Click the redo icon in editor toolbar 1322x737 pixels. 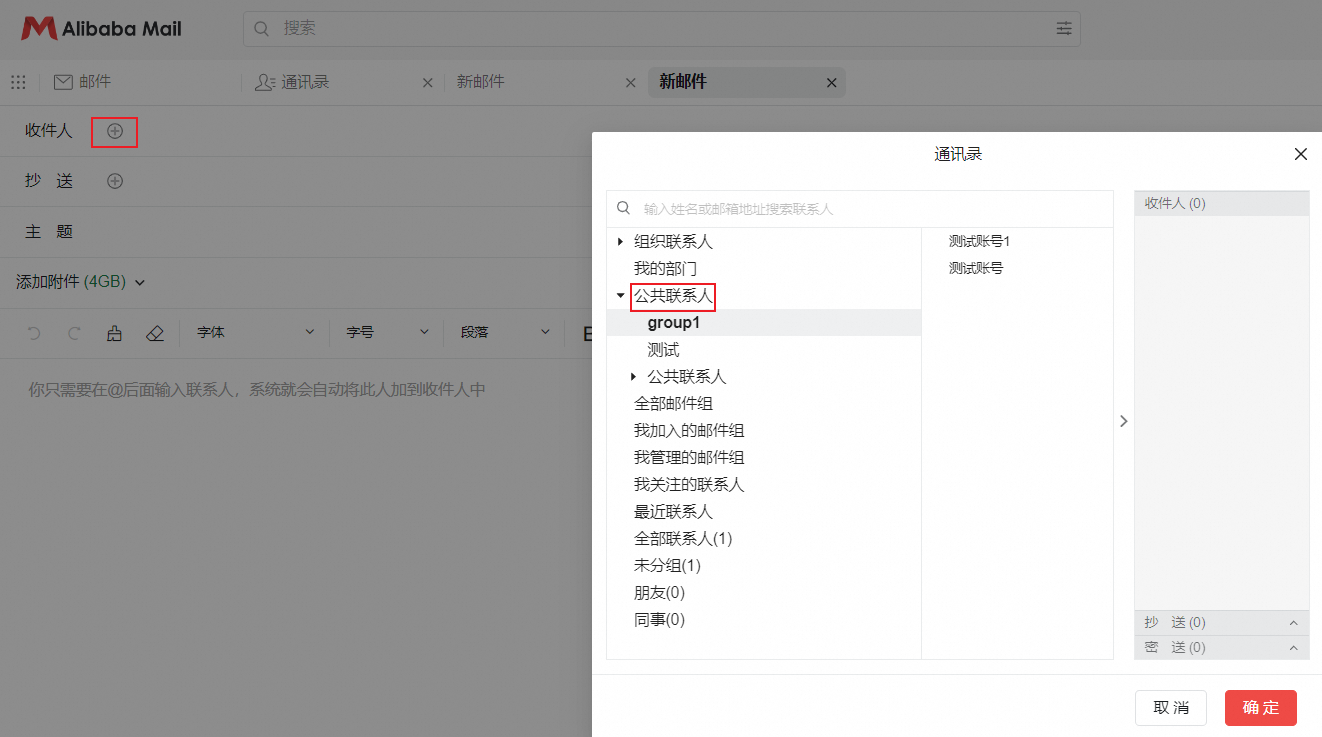tap(74, 333)
